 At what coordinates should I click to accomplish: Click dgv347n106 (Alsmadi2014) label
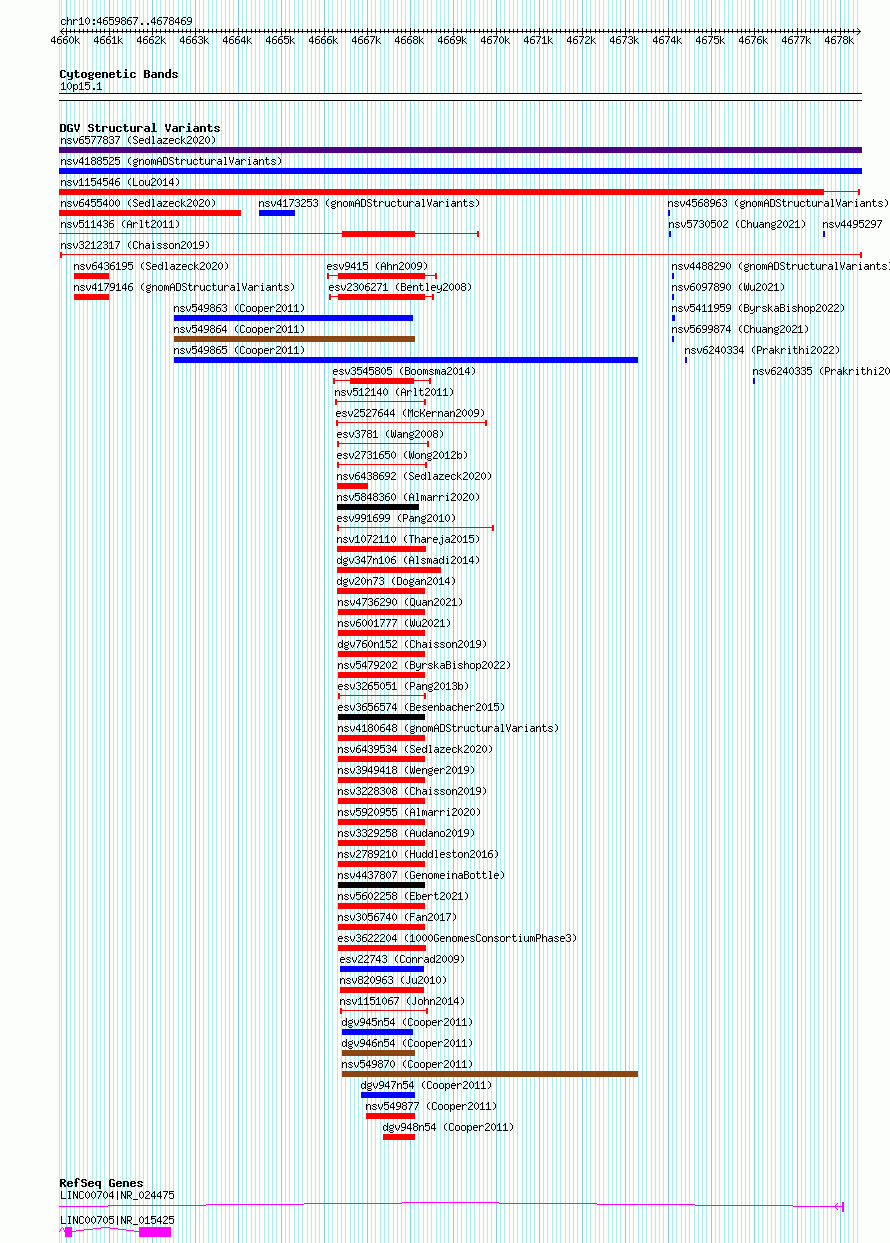coord(408,560)
